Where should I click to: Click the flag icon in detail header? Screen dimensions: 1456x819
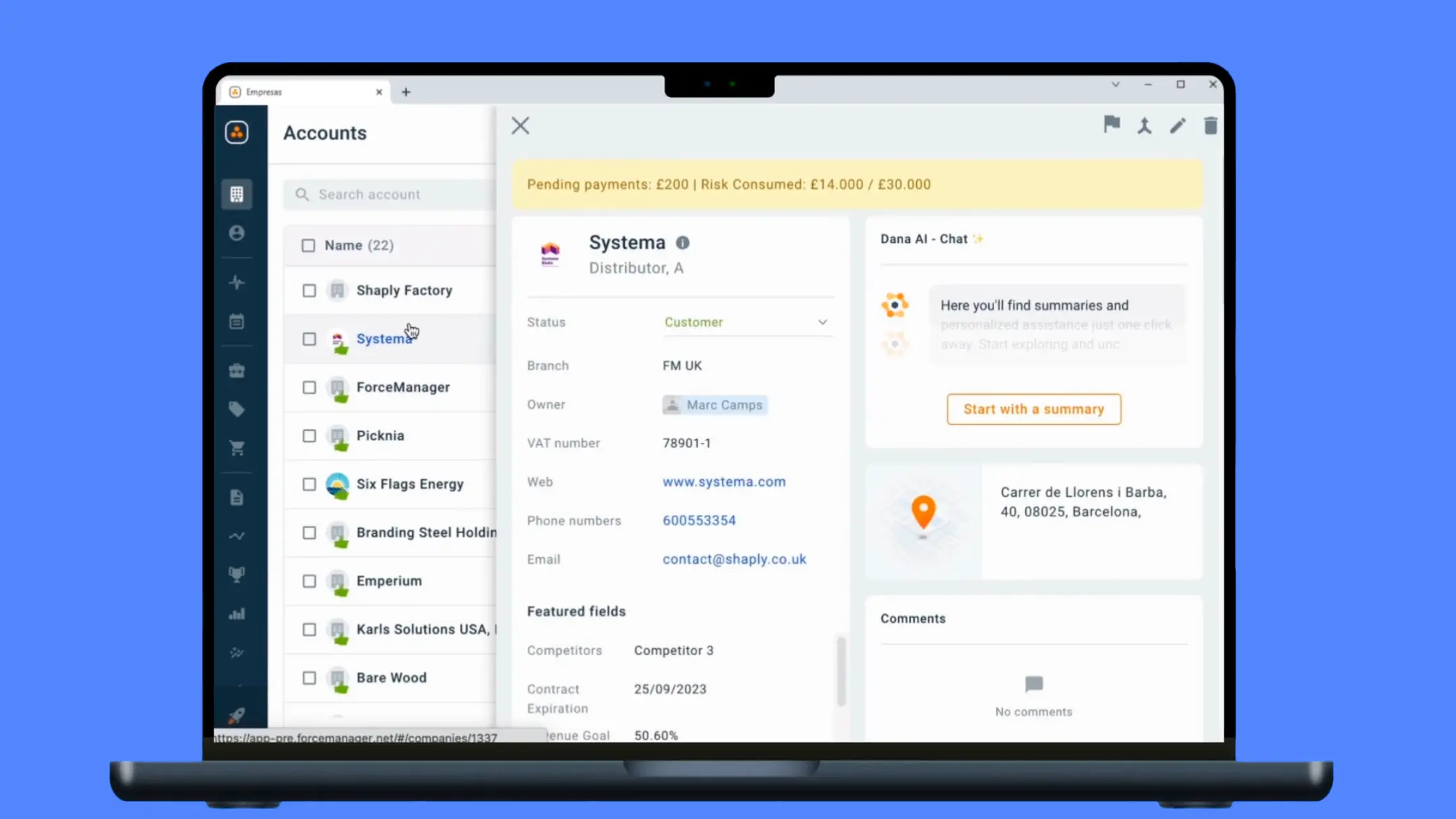pos(1112,125)
